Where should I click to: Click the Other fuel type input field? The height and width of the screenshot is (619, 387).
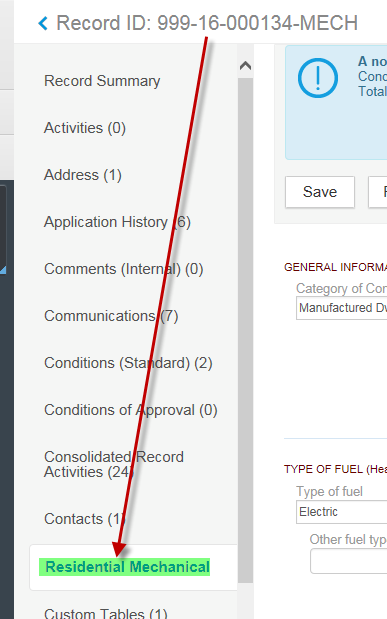tap(349, 561)
